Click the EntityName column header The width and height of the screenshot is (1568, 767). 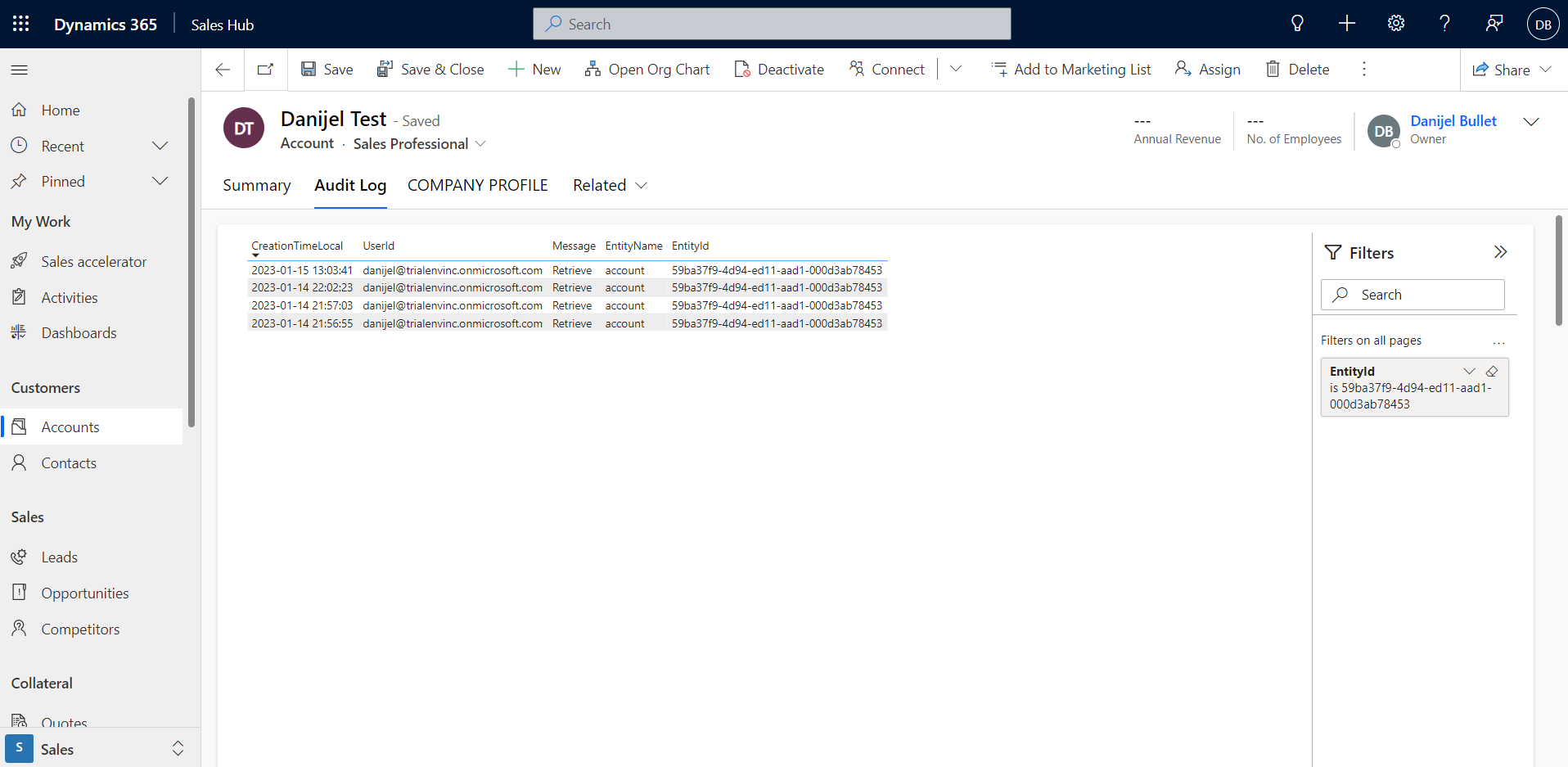[633, 246]
